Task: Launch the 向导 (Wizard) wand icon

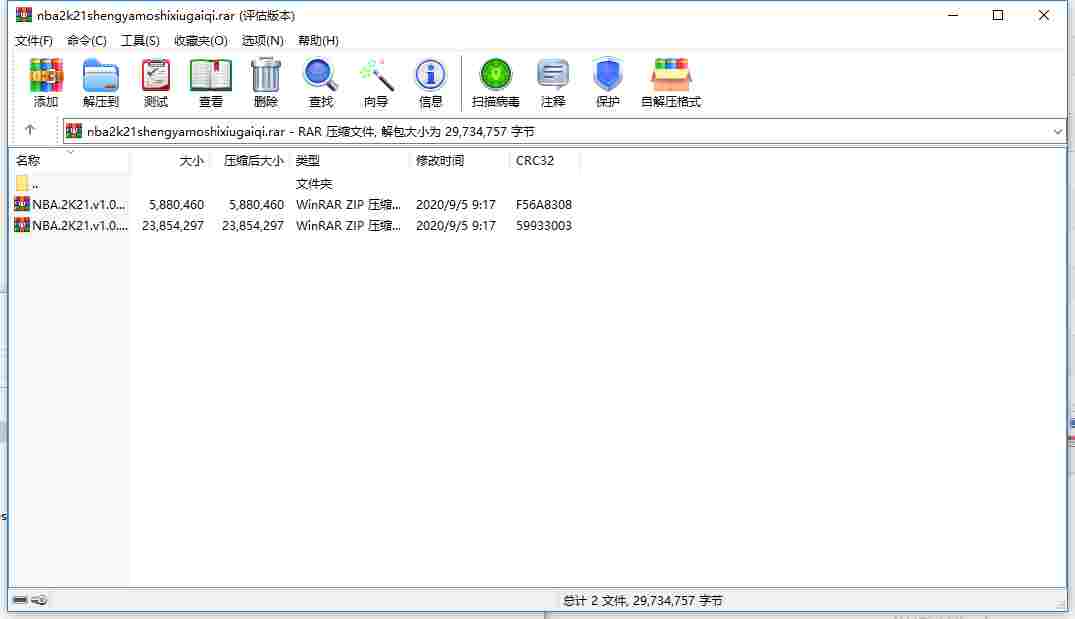Action: [x=376, y=75]
